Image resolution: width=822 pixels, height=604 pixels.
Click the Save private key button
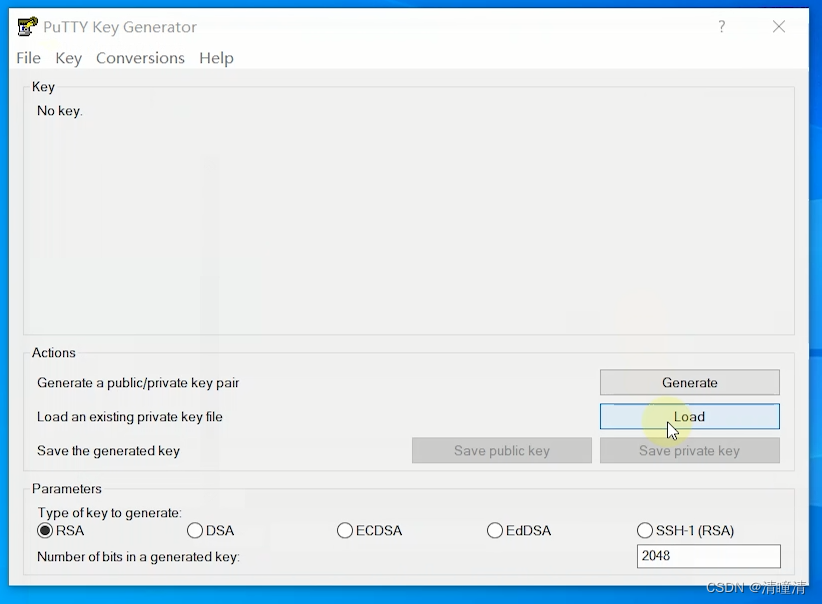689,450
